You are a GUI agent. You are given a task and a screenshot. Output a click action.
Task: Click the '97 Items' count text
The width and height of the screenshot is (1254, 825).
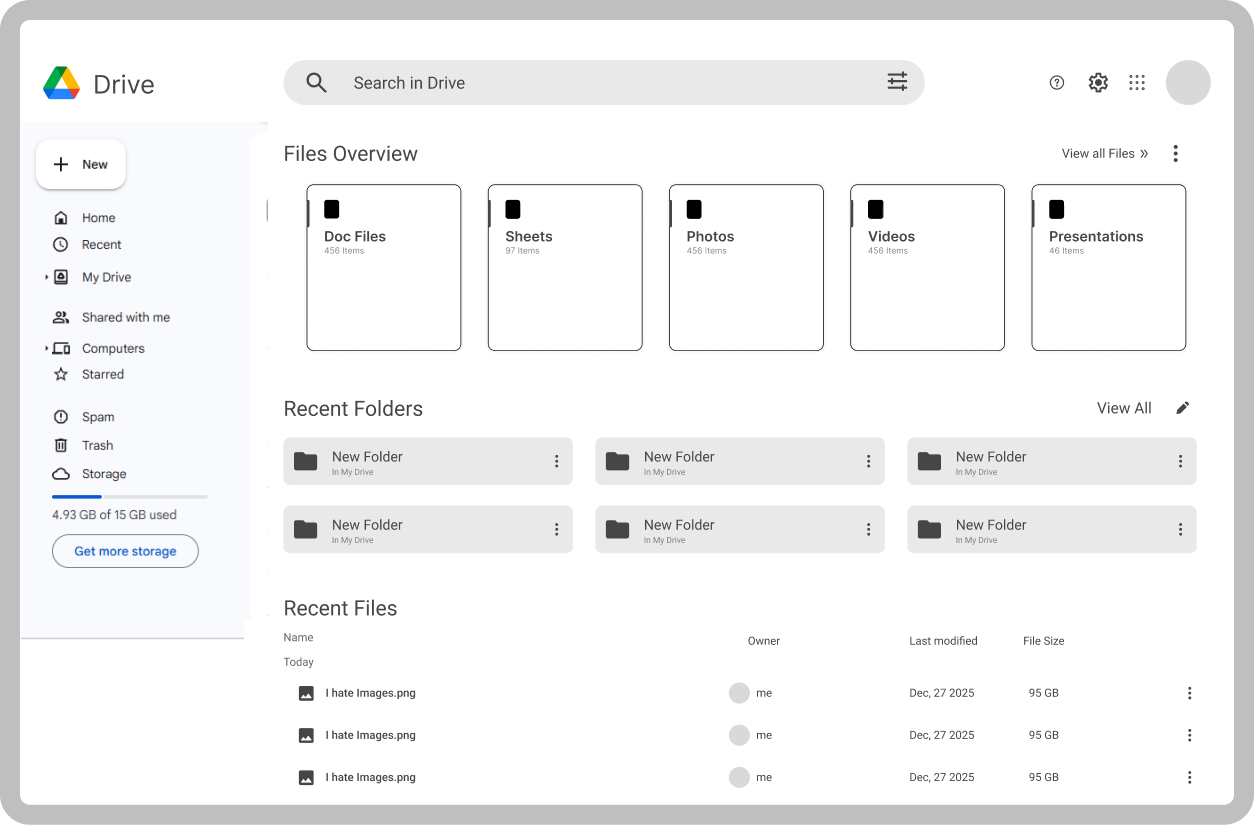tap(522, 251)
